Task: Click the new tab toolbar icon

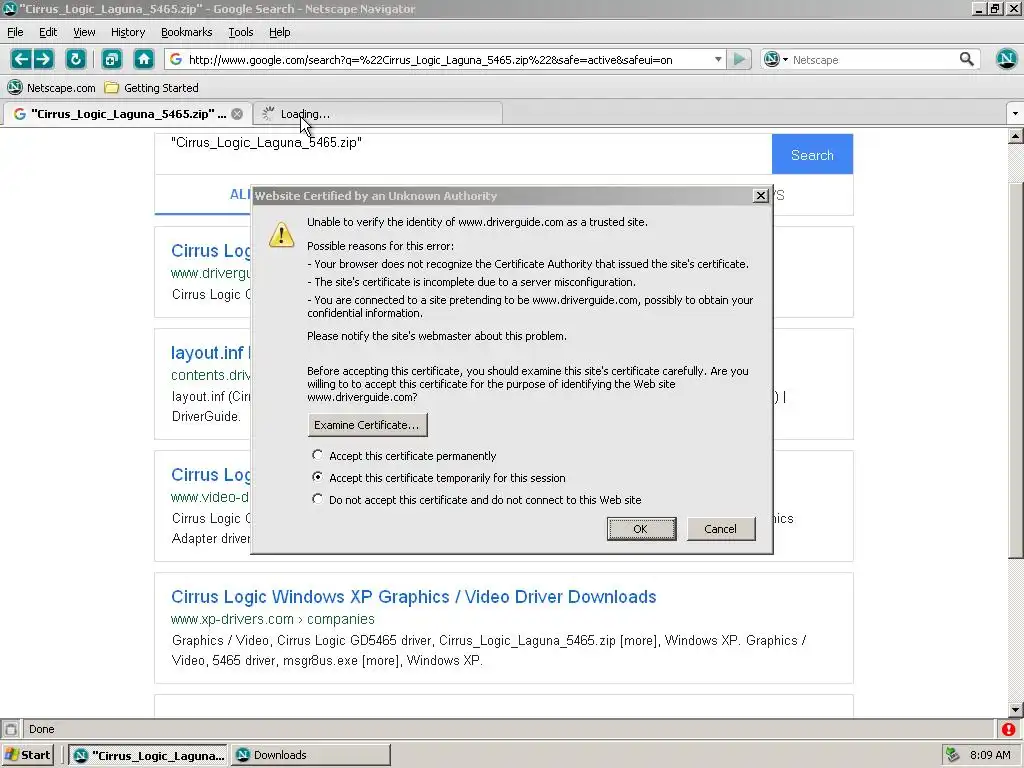Action: [x=112, y=59]
